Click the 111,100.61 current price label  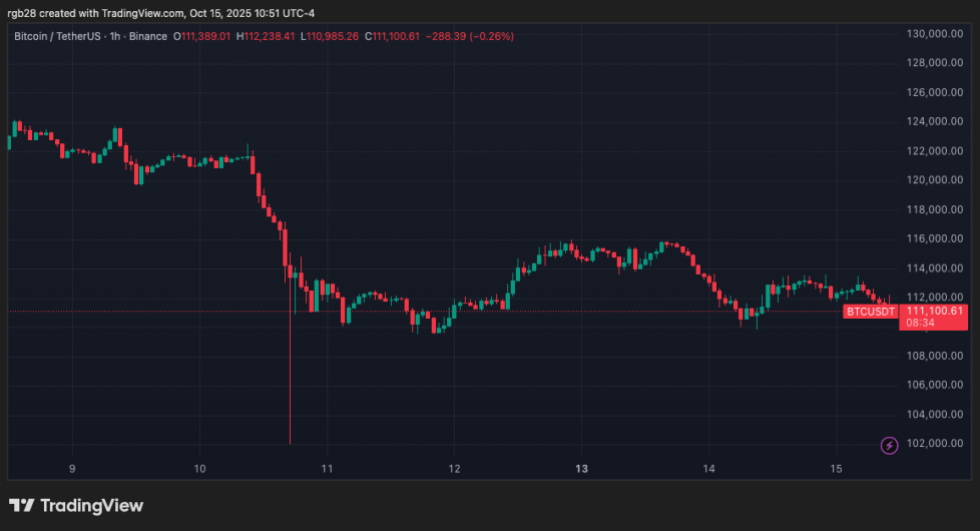[938, 311]
